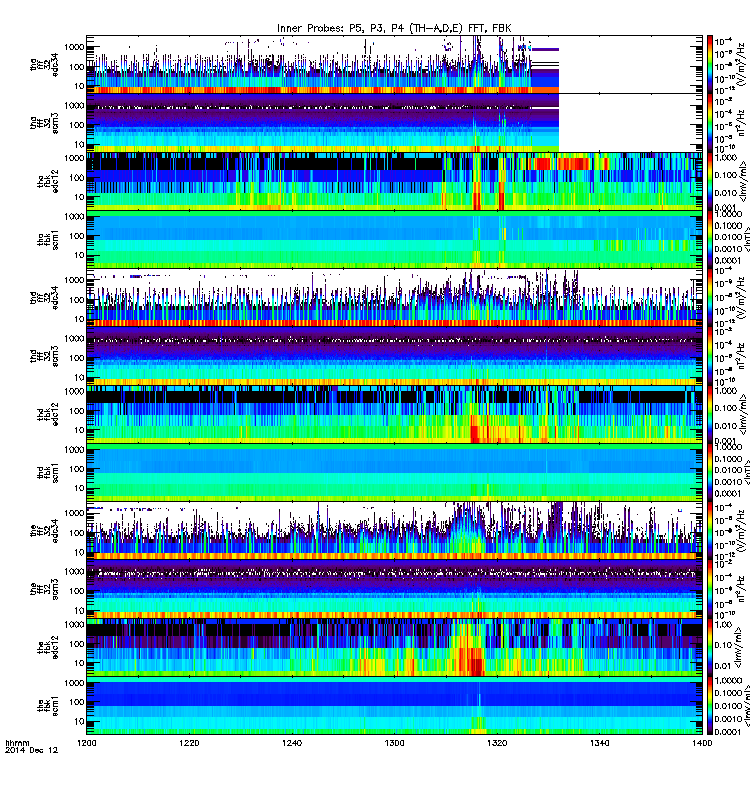Select the 1200 time tick label
Image resolution: width=750 pixels, height=800 pixels.
[x=86, y=743]
